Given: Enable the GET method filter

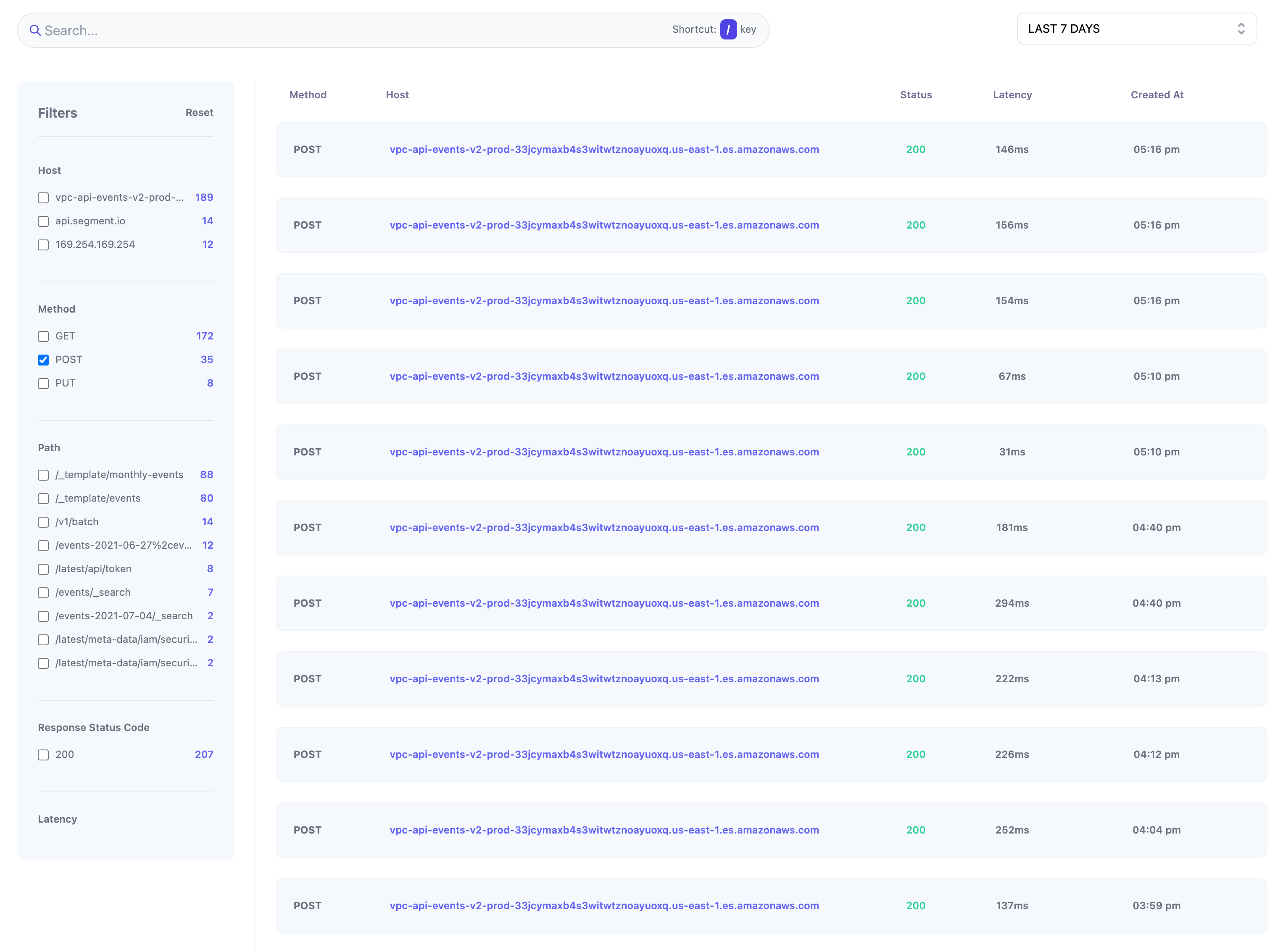Looking at the screenshot, I should tap(43, 336).
